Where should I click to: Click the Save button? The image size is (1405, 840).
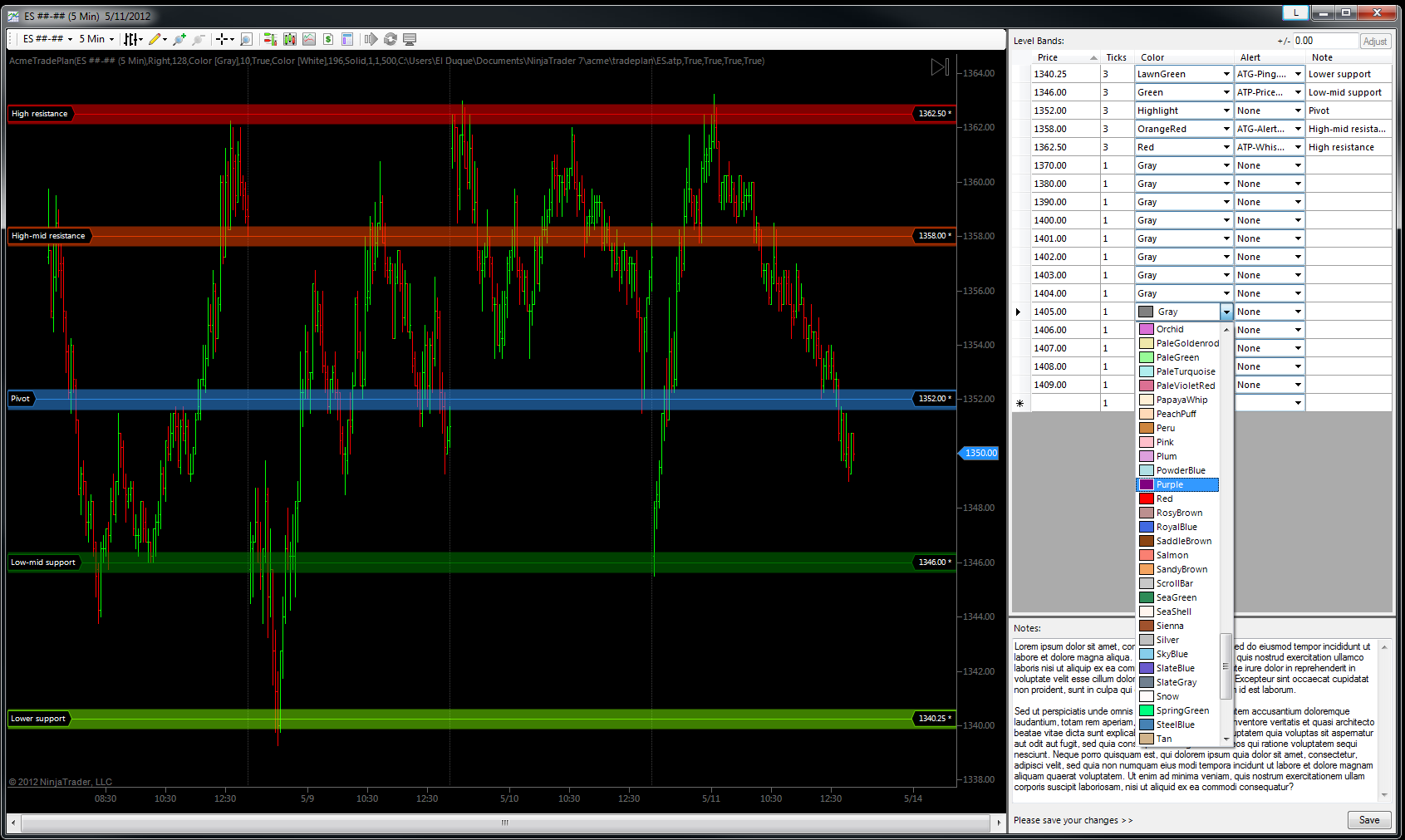pos(1368,820)
